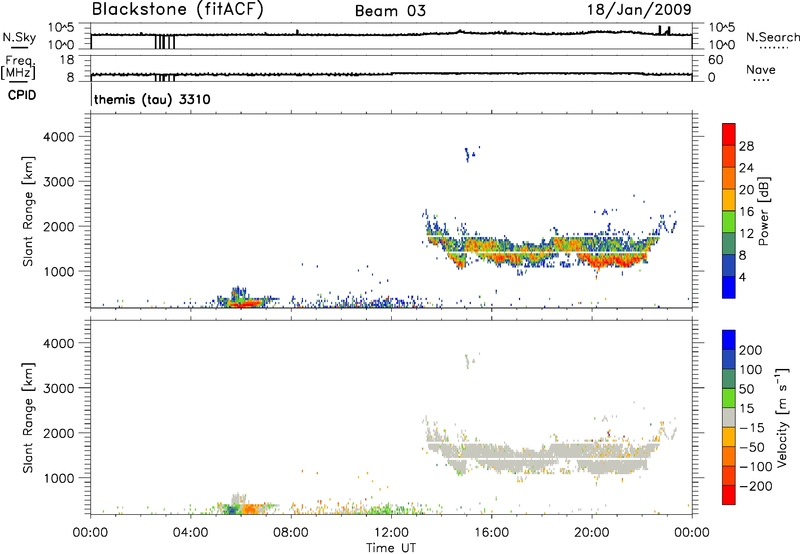The width and height of the screenshot is (800, 554).
Task: Click the "16:00" time tick label
Action: pyautogui.click(x=491, y=533)
